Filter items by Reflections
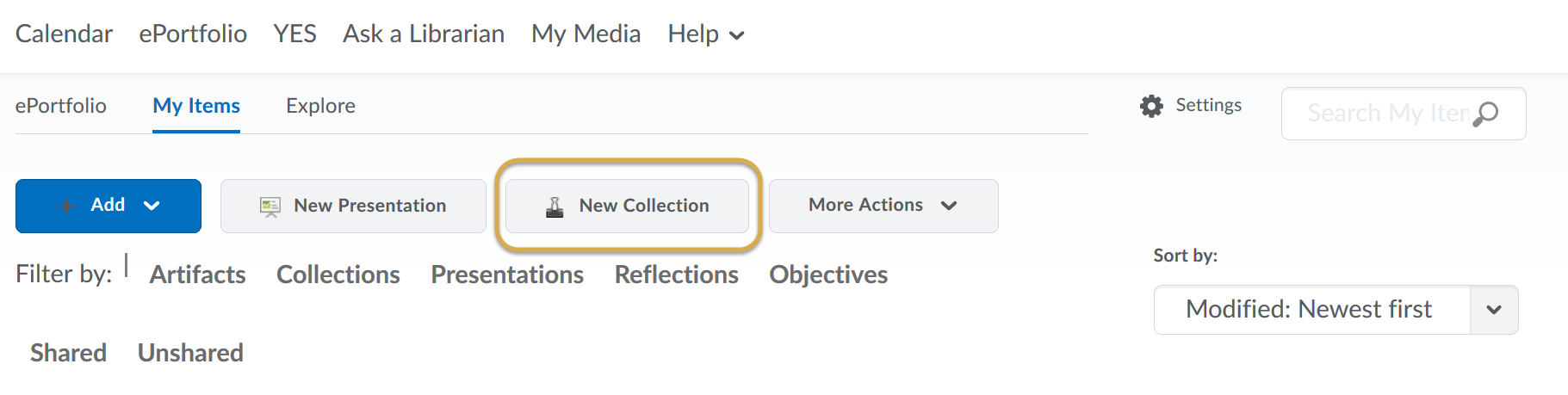Image resolution: width=1568 pixels, height=395 pixels. pyautogui.click(x=677, y=275)
